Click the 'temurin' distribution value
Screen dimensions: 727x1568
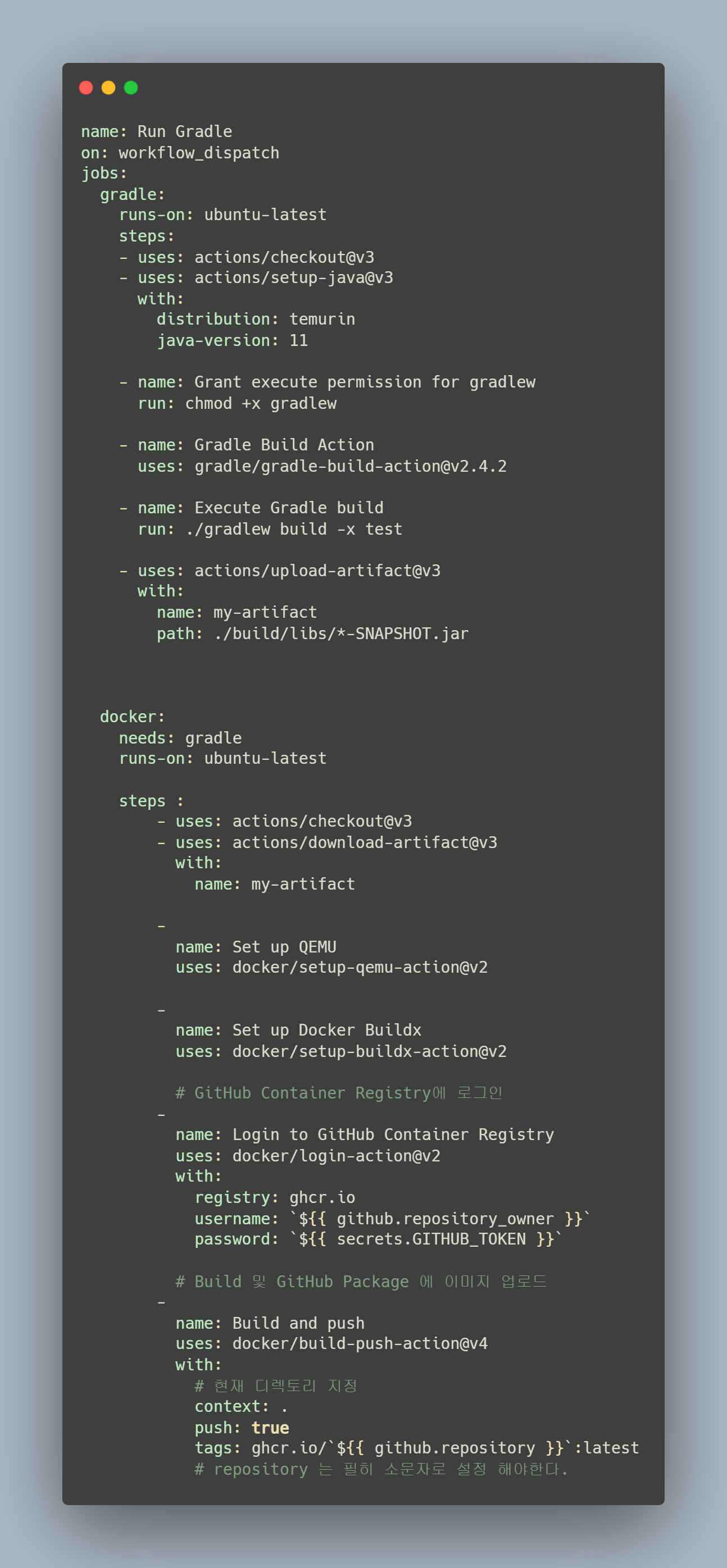(x=322, y=319)
